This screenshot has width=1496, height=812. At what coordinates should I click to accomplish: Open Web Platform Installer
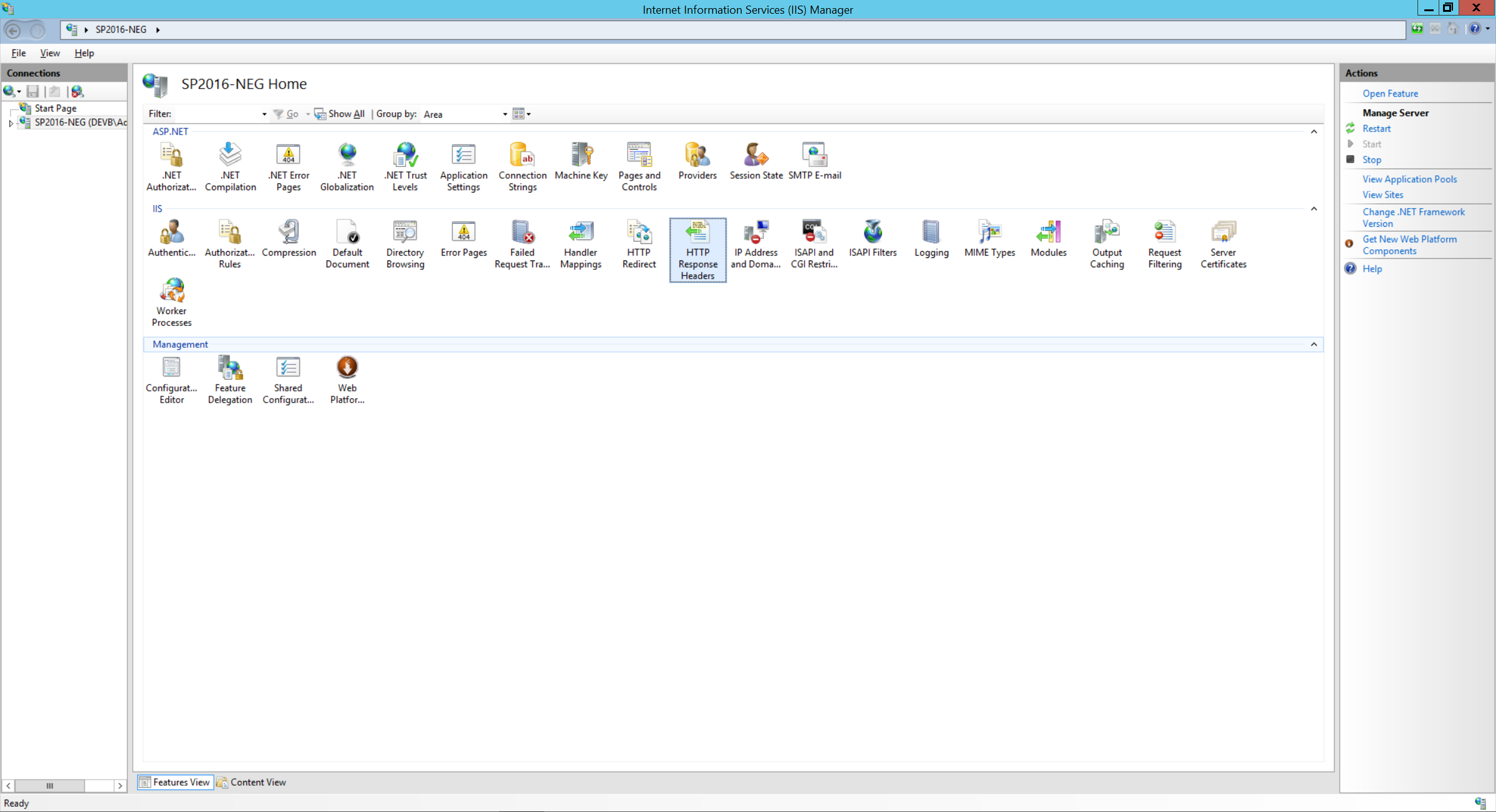pyautogui.click(x=347, y=380)
